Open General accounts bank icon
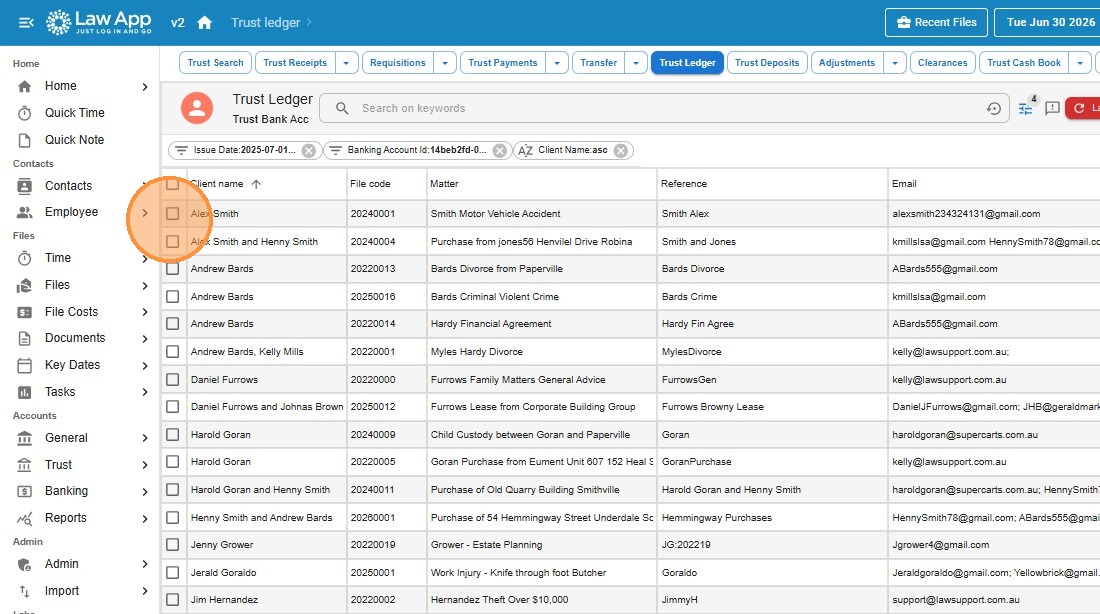The image size is (1100, 614). [x=25, y=438]
